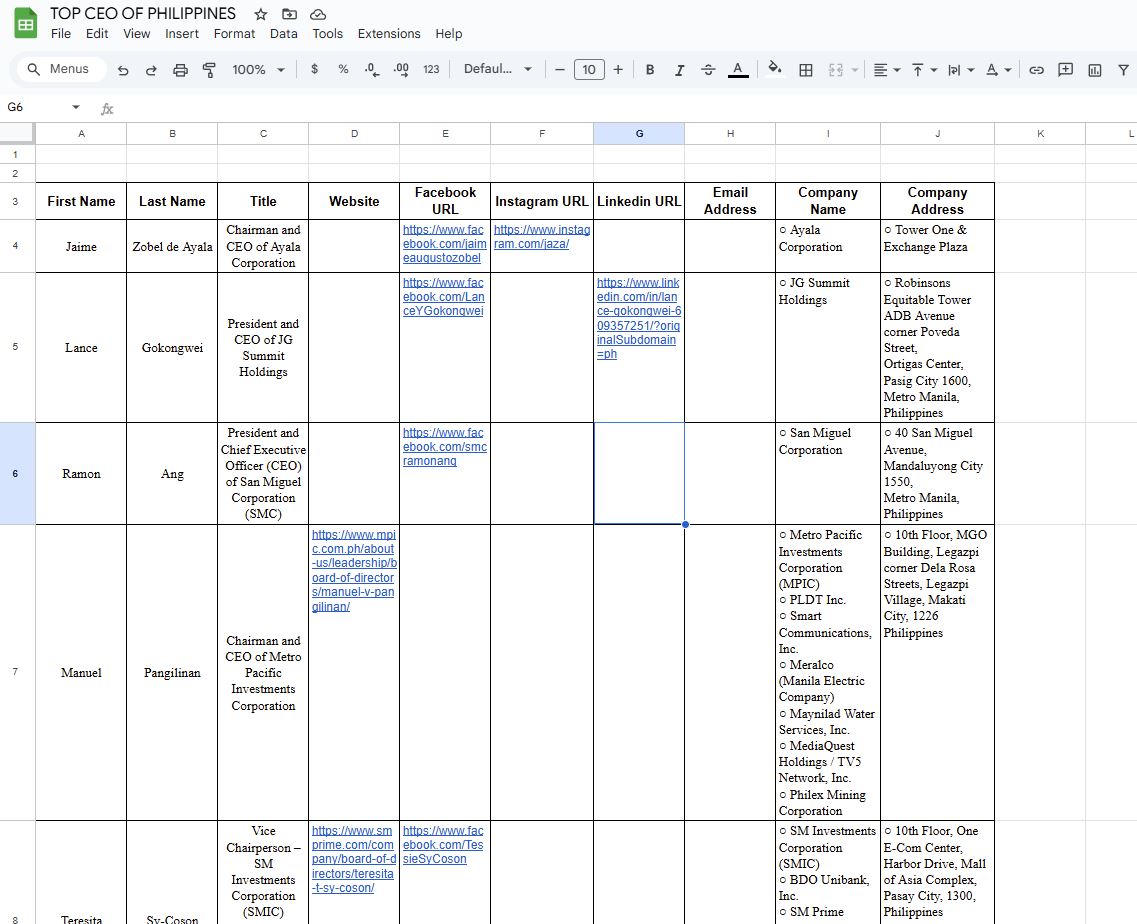Toggle bold formatting
Viewport: 1137px width, 924px height.
pos(650,70)
